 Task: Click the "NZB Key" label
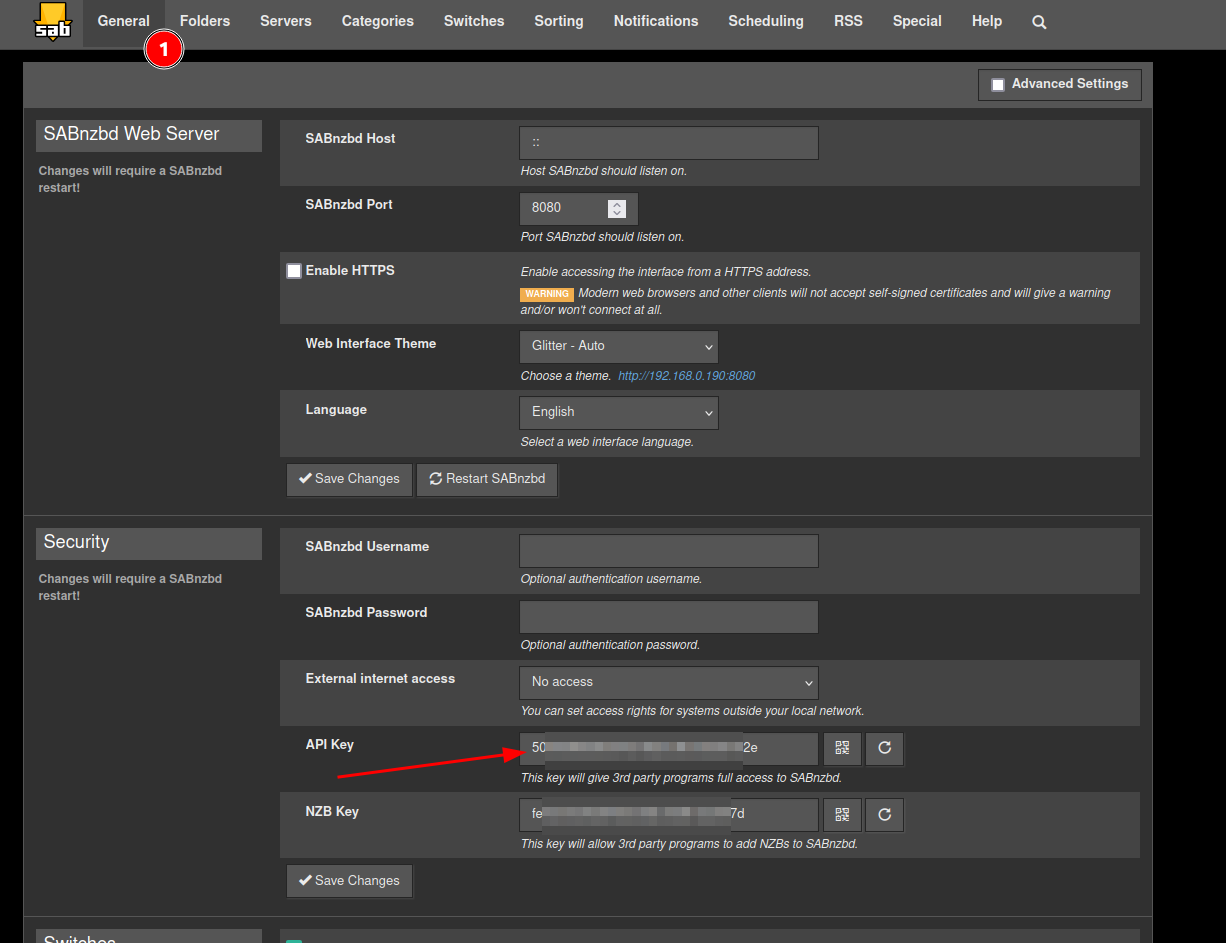click(332, 812)
